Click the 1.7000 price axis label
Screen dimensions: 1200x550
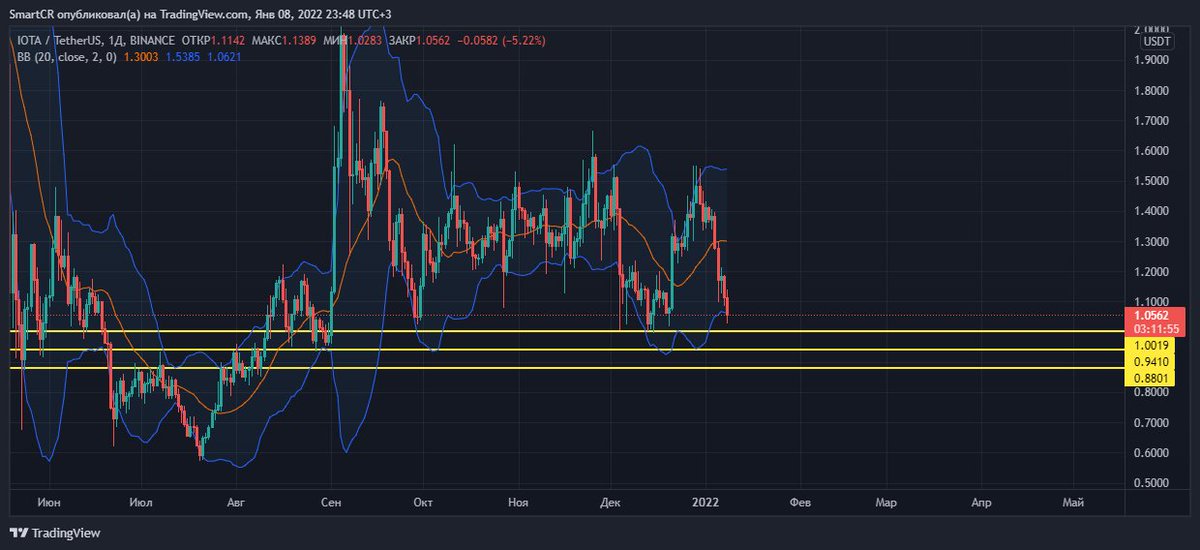tap(1151, 120)
